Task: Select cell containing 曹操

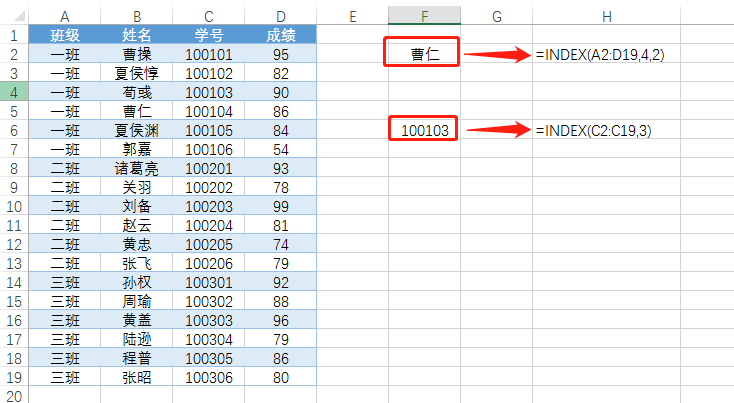Action: pyautogui.click(x=137, y=54)
